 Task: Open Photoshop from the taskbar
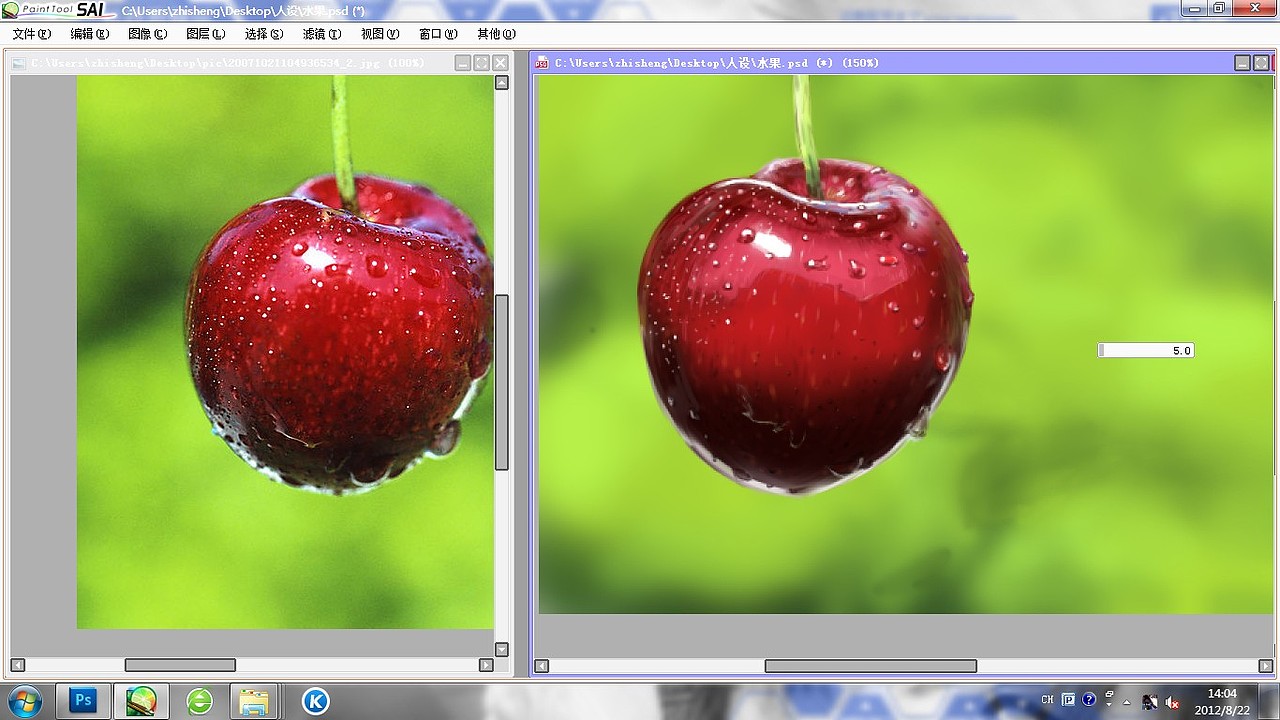[x=82, y=701]
